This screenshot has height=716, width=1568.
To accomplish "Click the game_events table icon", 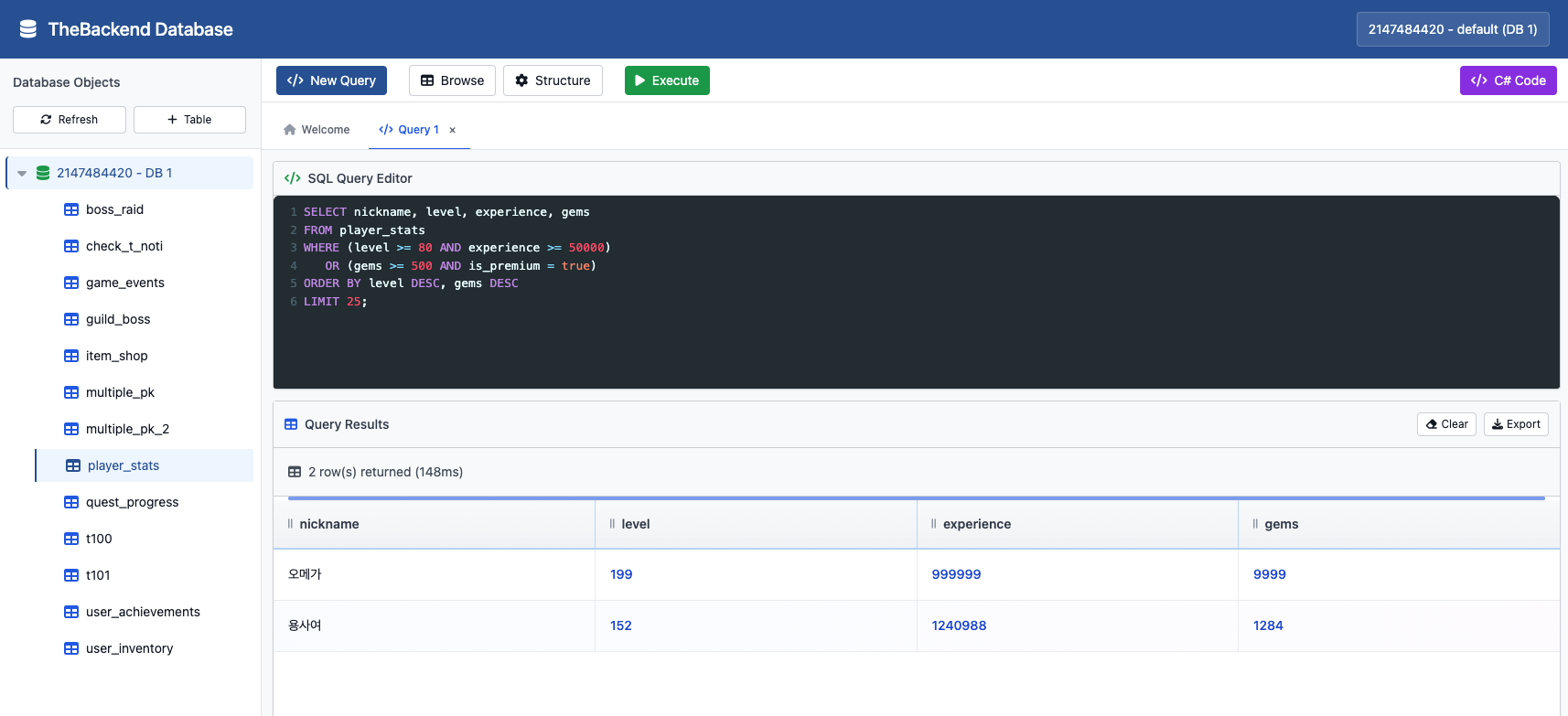I will (x=71, y=283).
